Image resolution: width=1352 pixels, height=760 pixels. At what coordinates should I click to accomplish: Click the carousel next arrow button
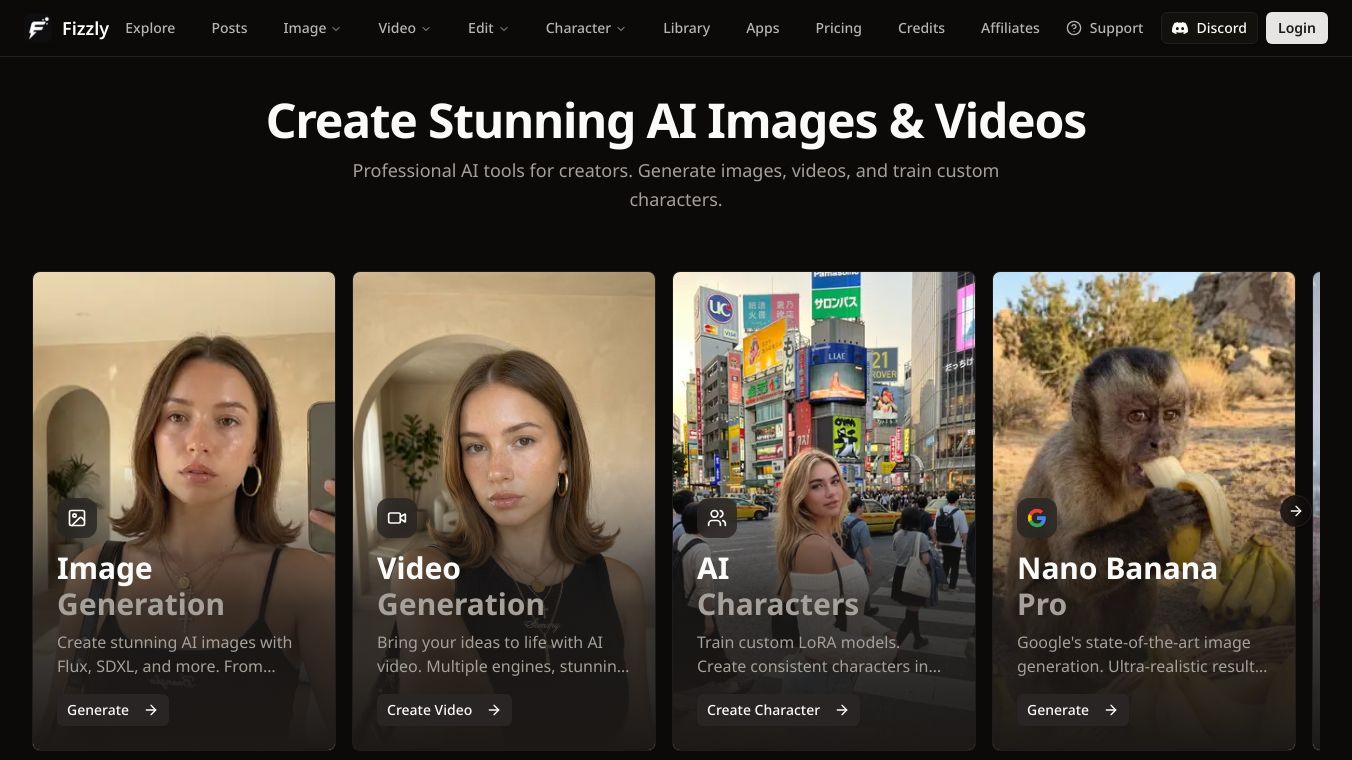click(x=1295, y=511)
